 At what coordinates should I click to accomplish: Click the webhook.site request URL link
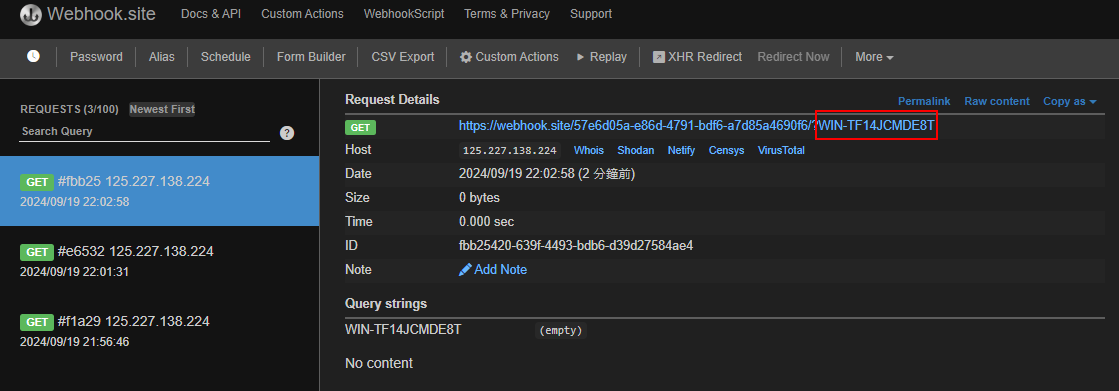[x=697, y=126]
